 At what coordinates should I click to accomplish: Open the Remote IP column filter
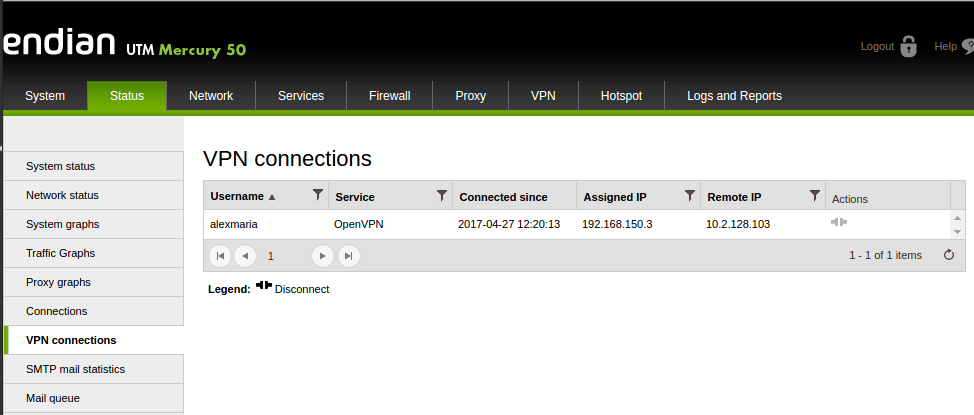point(815,195)
